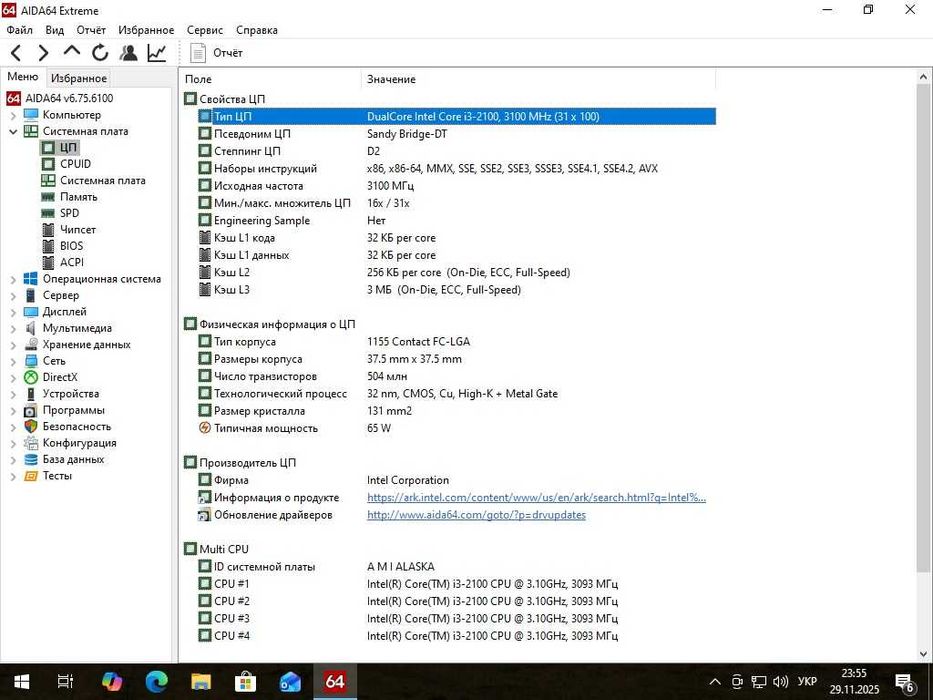
Task: Click the База данных icon
Action: (31, 460)
